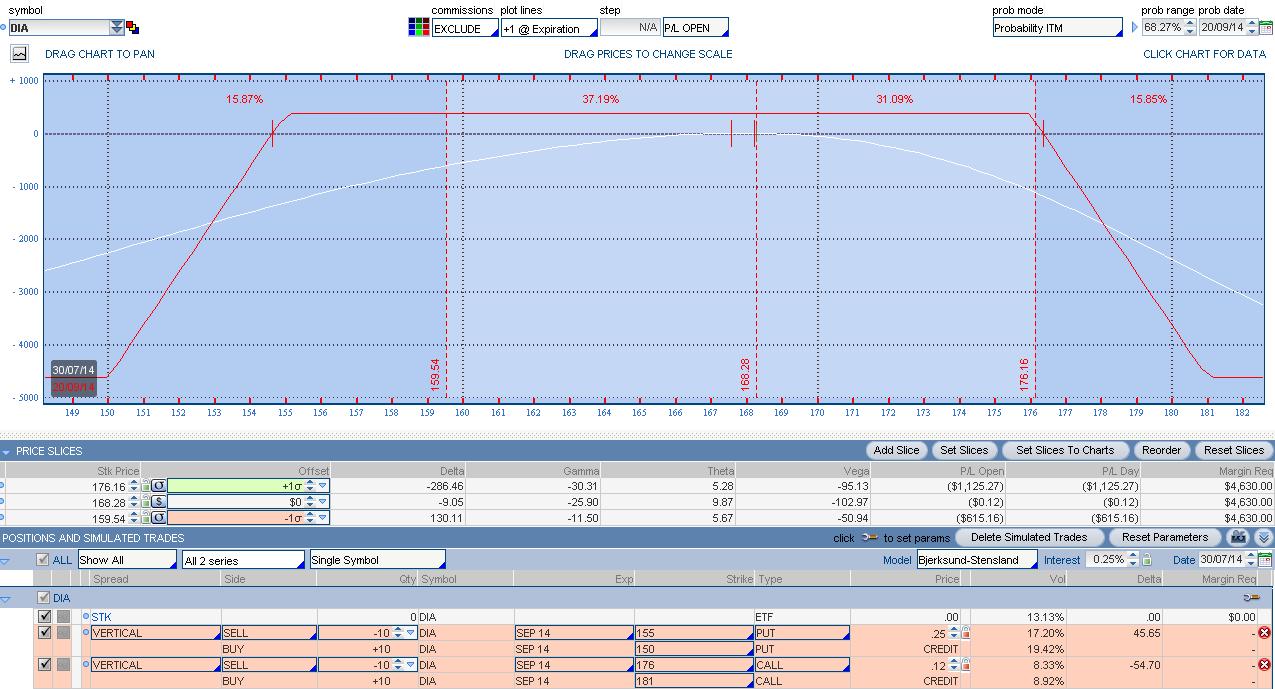Open the Show All filter dropdown

click(x=126, y=560)
